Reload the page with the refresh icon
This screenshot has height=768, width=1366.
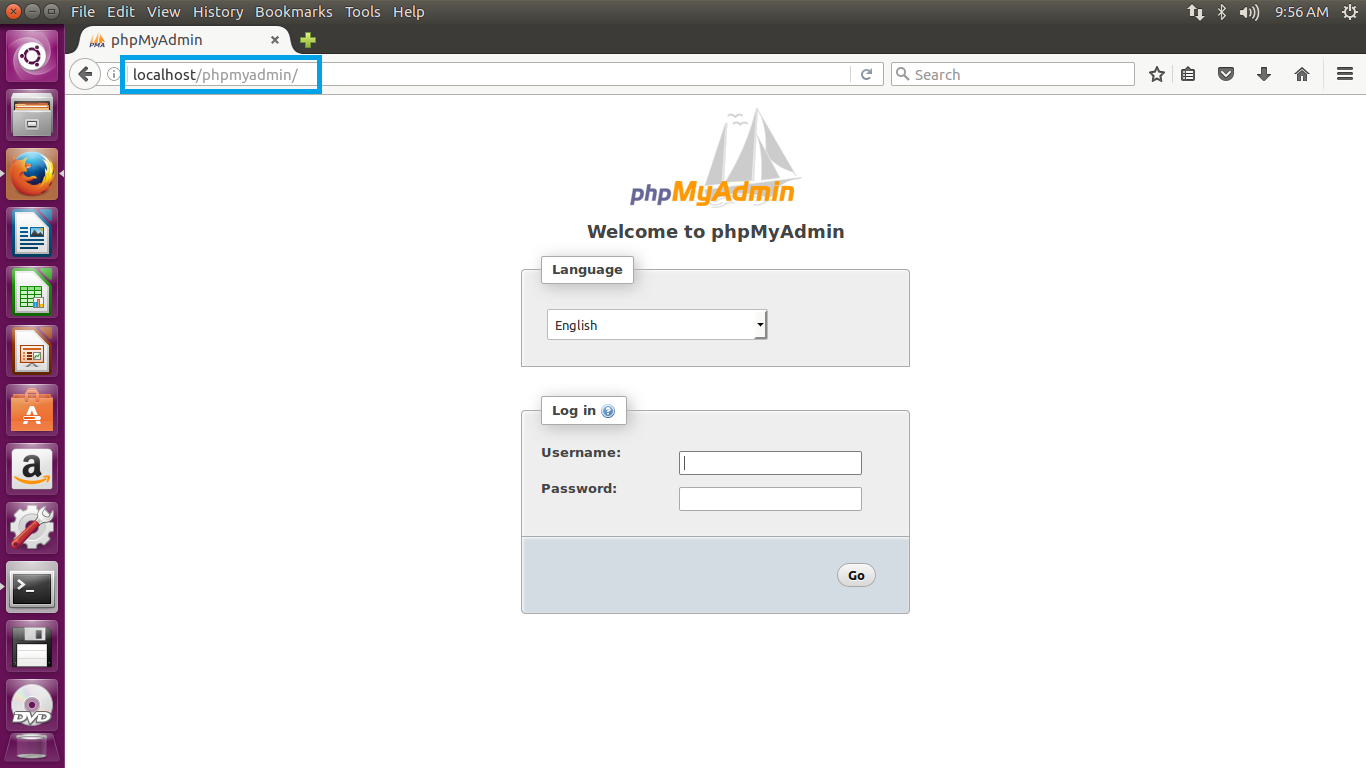point(867,74)
